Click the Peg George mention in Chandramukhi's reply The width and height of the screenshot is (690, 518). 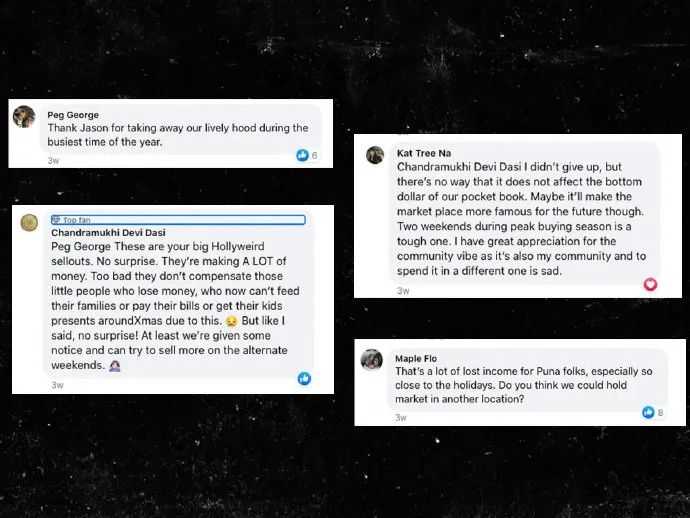(x=81, y=246)
